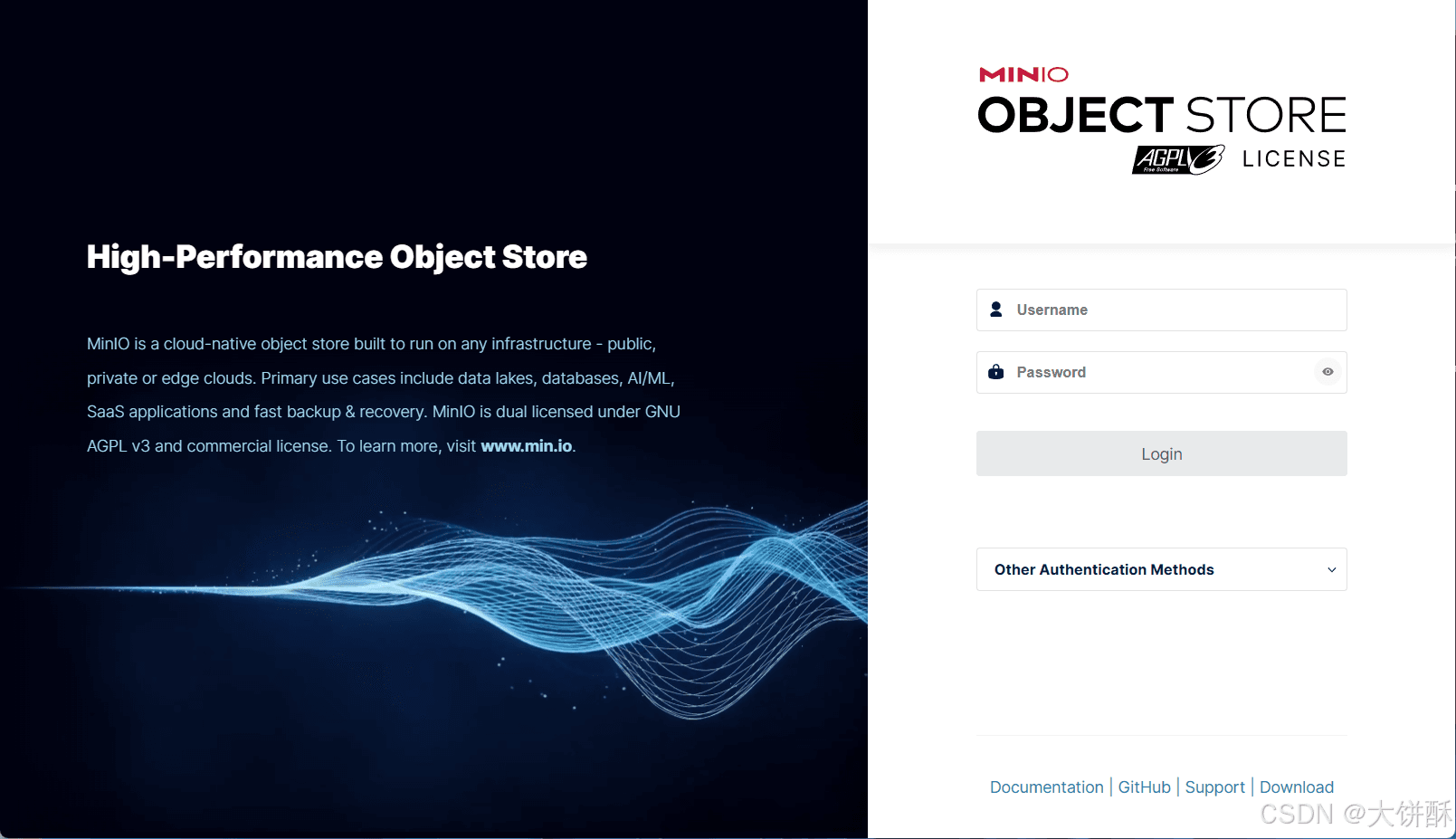Click the user icon in Username field
Viewport: 1456px width, 839px height.
coord(996,310)
